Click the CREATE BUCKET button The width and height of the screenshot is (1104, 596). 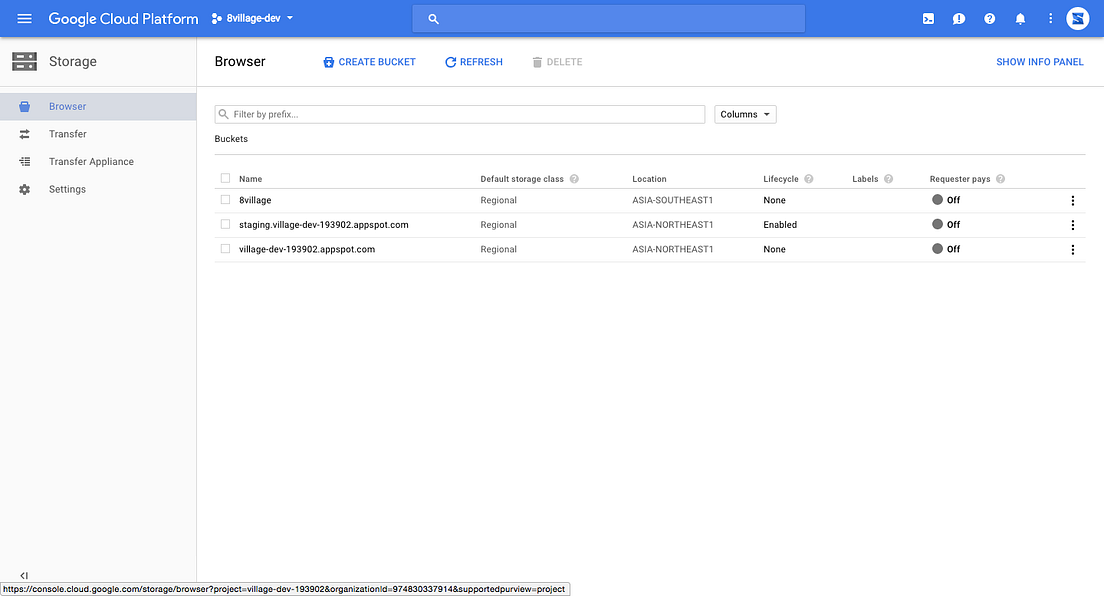[x=370, y=61]
